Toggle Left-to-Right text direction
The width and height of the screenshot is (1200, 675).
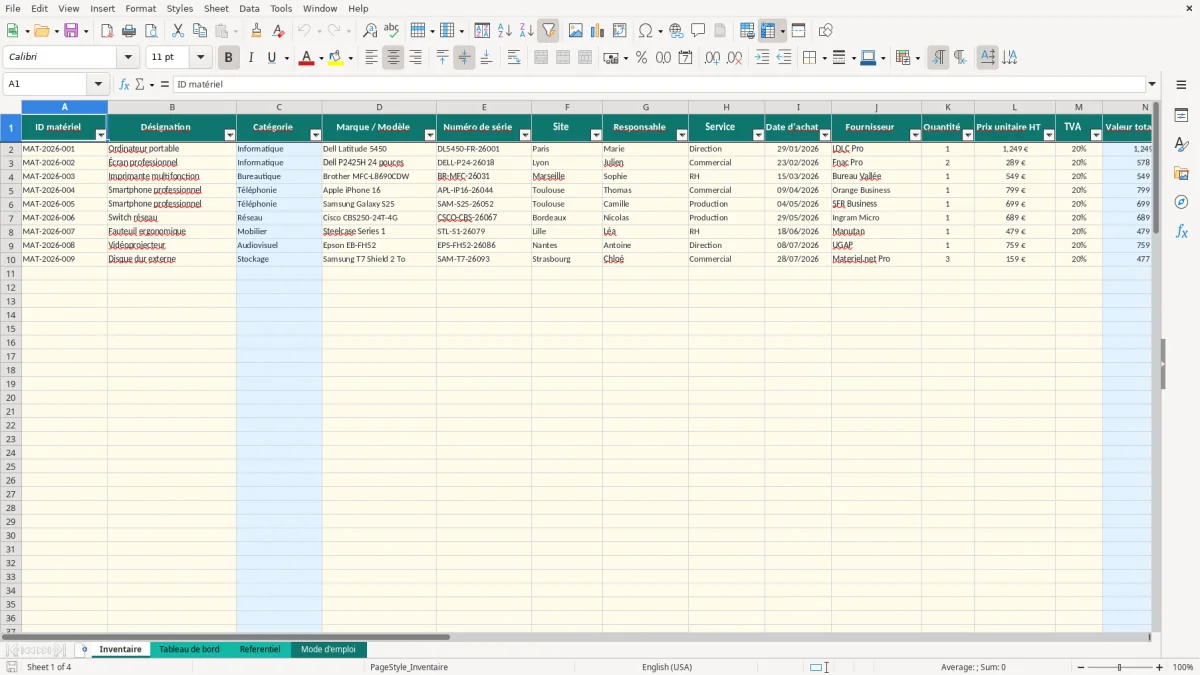[938, 58]
